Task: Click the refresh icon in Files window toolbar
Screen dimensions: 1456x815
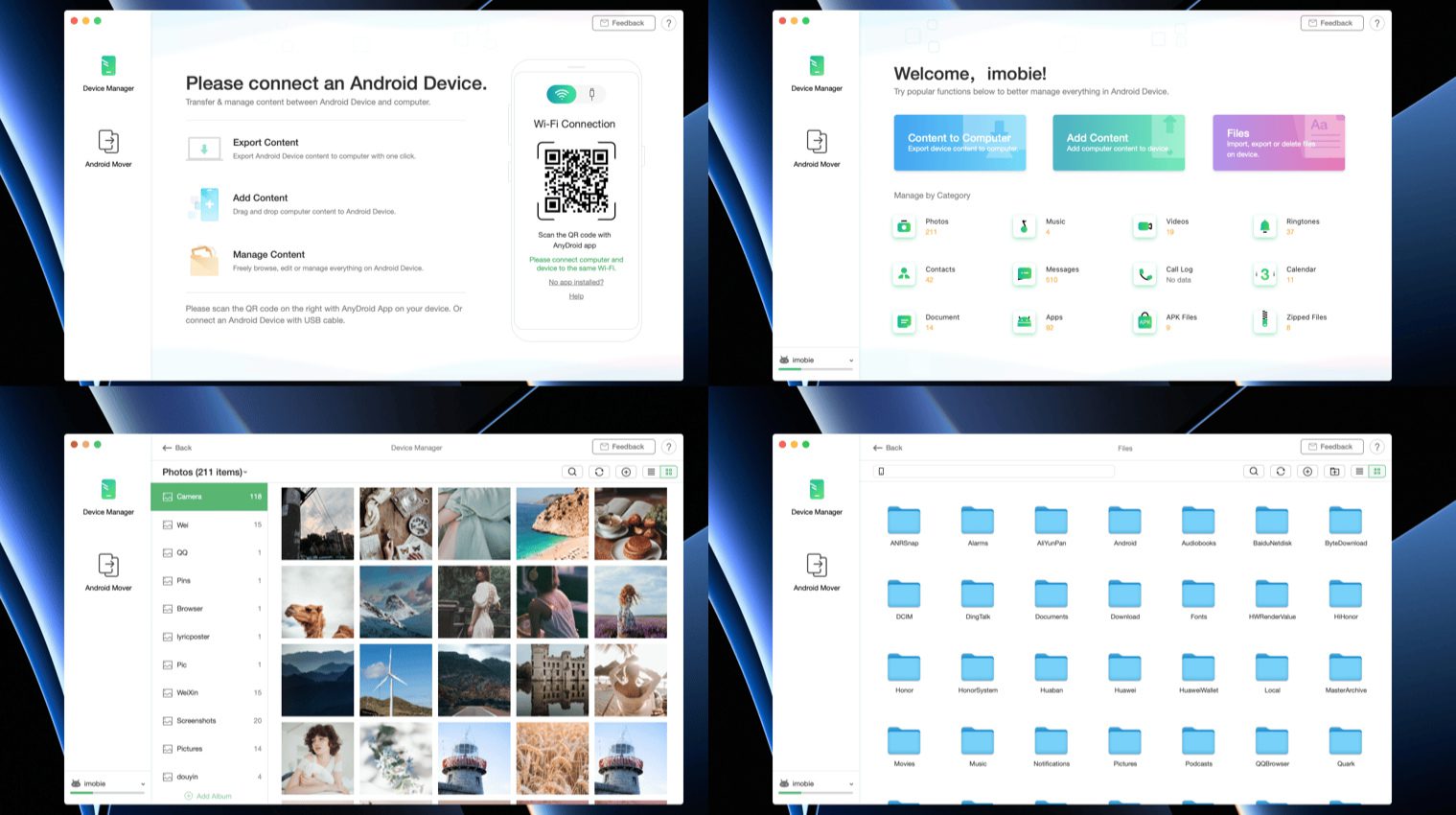Action: [x=1281, y=472]
